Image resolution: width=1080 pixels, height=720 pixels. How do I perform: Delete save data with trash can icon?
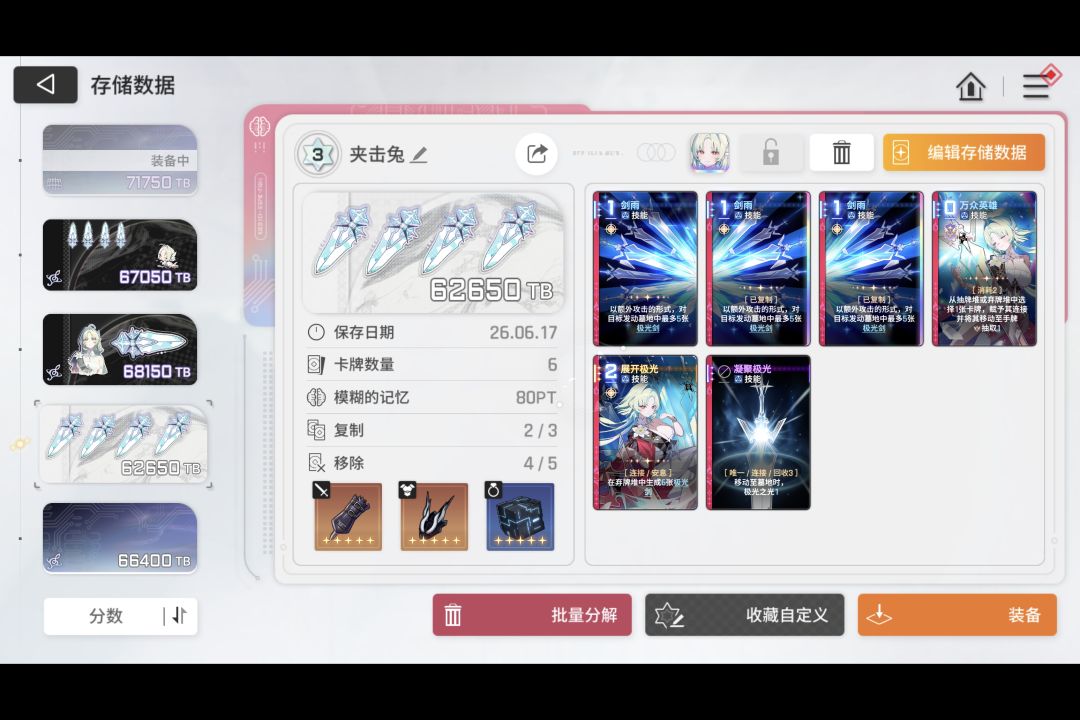point(842,152)
